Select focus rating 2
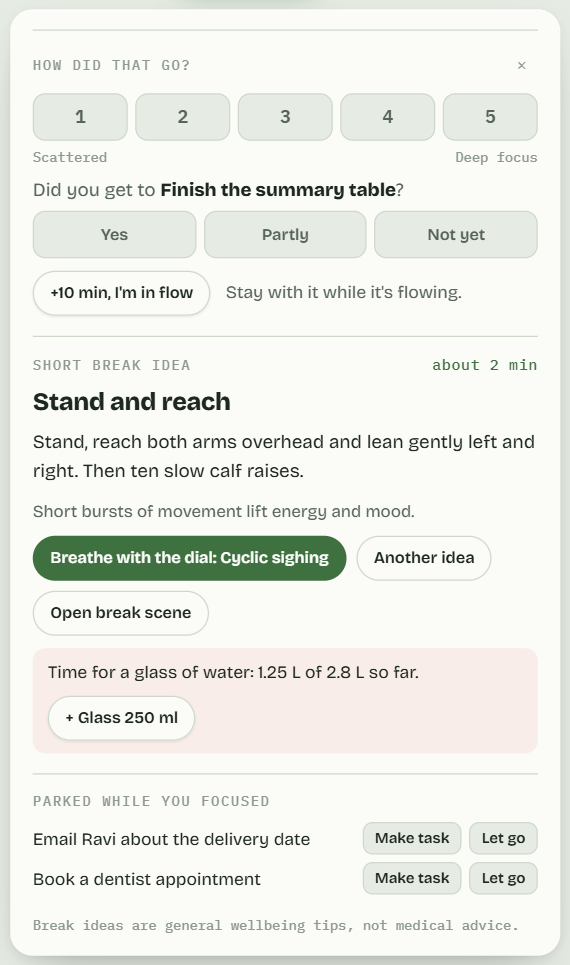This screenshot has height=965, width=570. click(183, 117)
